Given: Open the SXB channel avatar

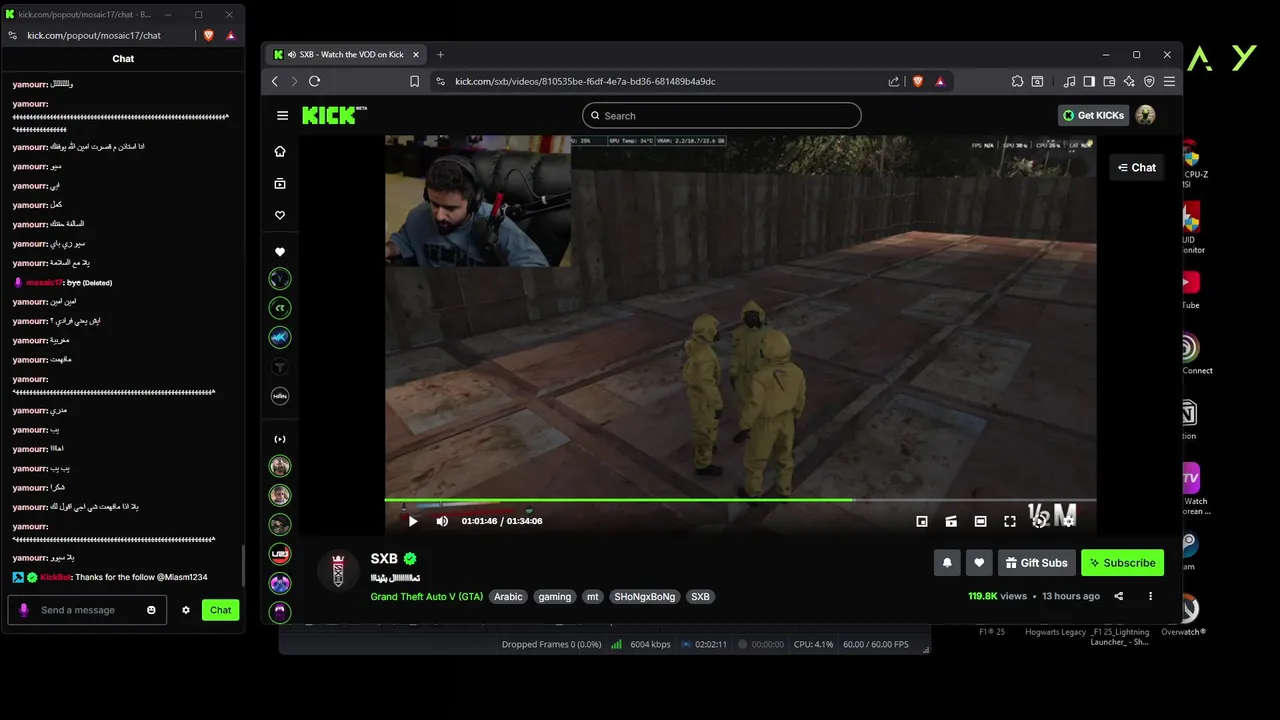Looking at the screenshot, I should coord(338,570).
